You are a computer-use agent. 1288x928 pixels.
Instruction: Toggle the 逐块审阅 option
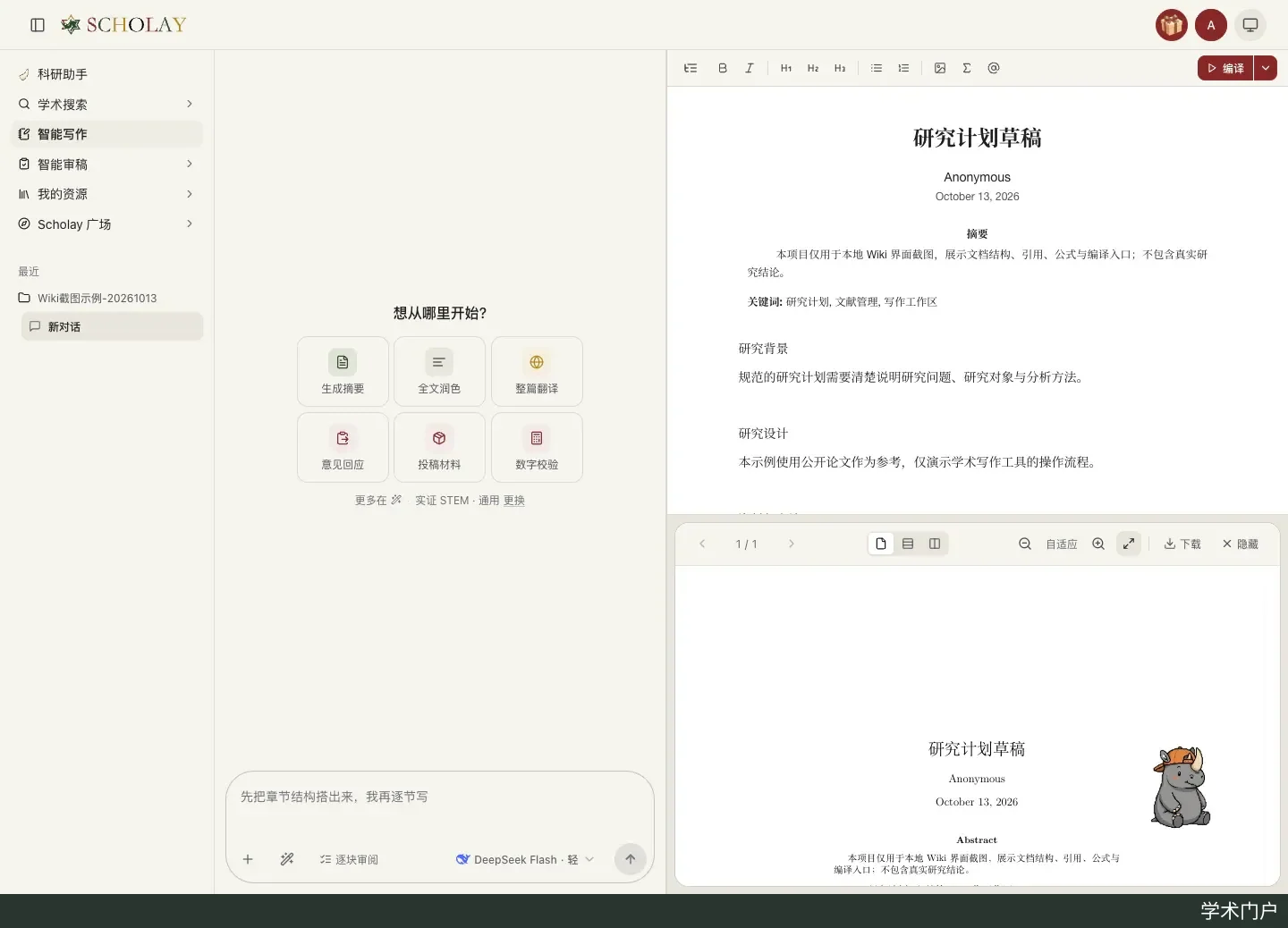point(349,859)
